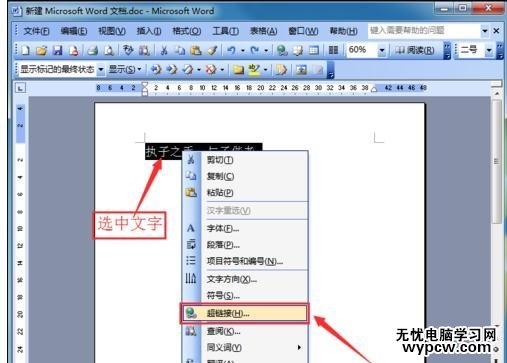
Task: Choose 超链接(H)... in the context menu
Action: click(245, 313)
